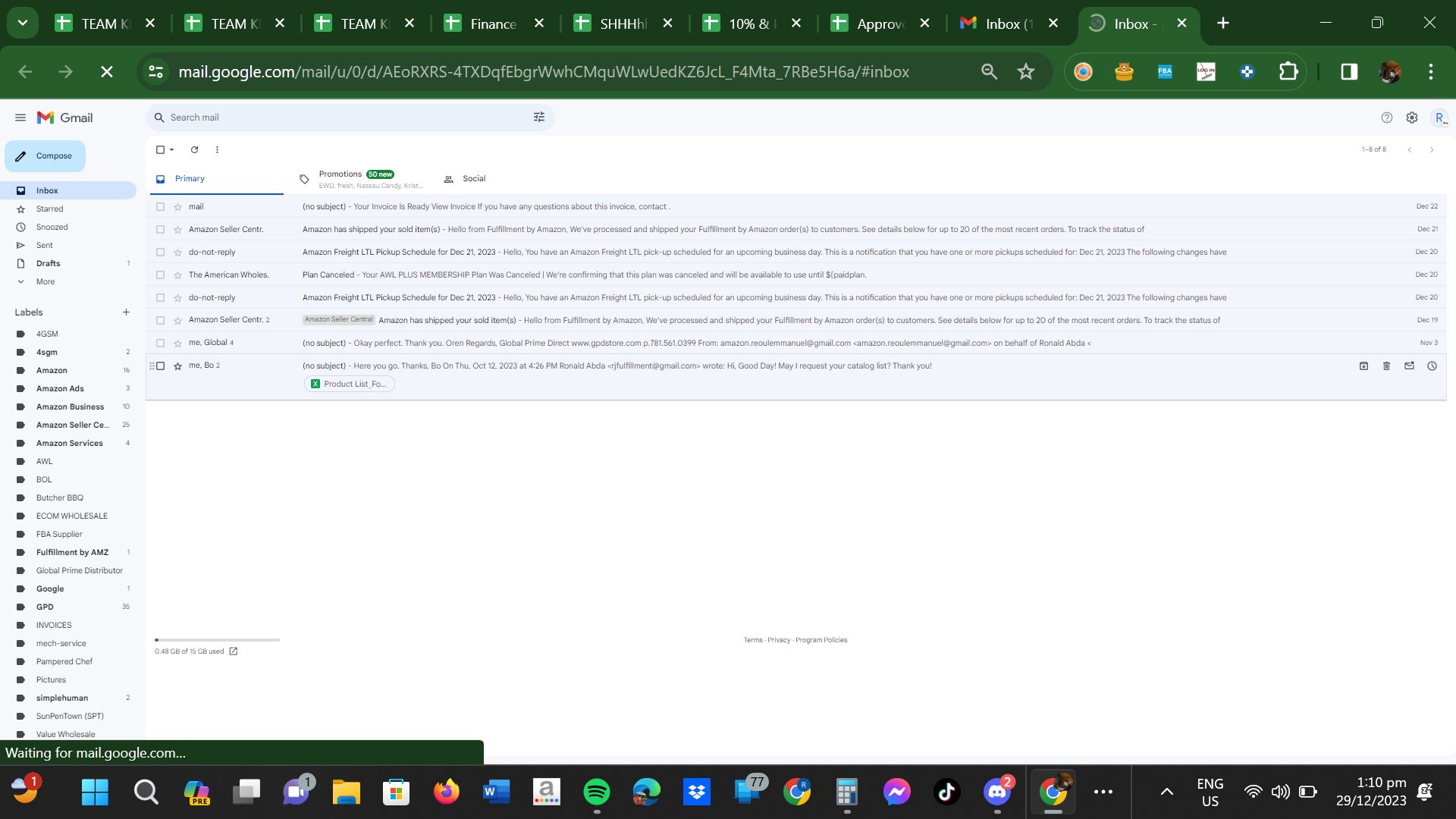Open Dropbox from the taskbar

coord(697,792)
